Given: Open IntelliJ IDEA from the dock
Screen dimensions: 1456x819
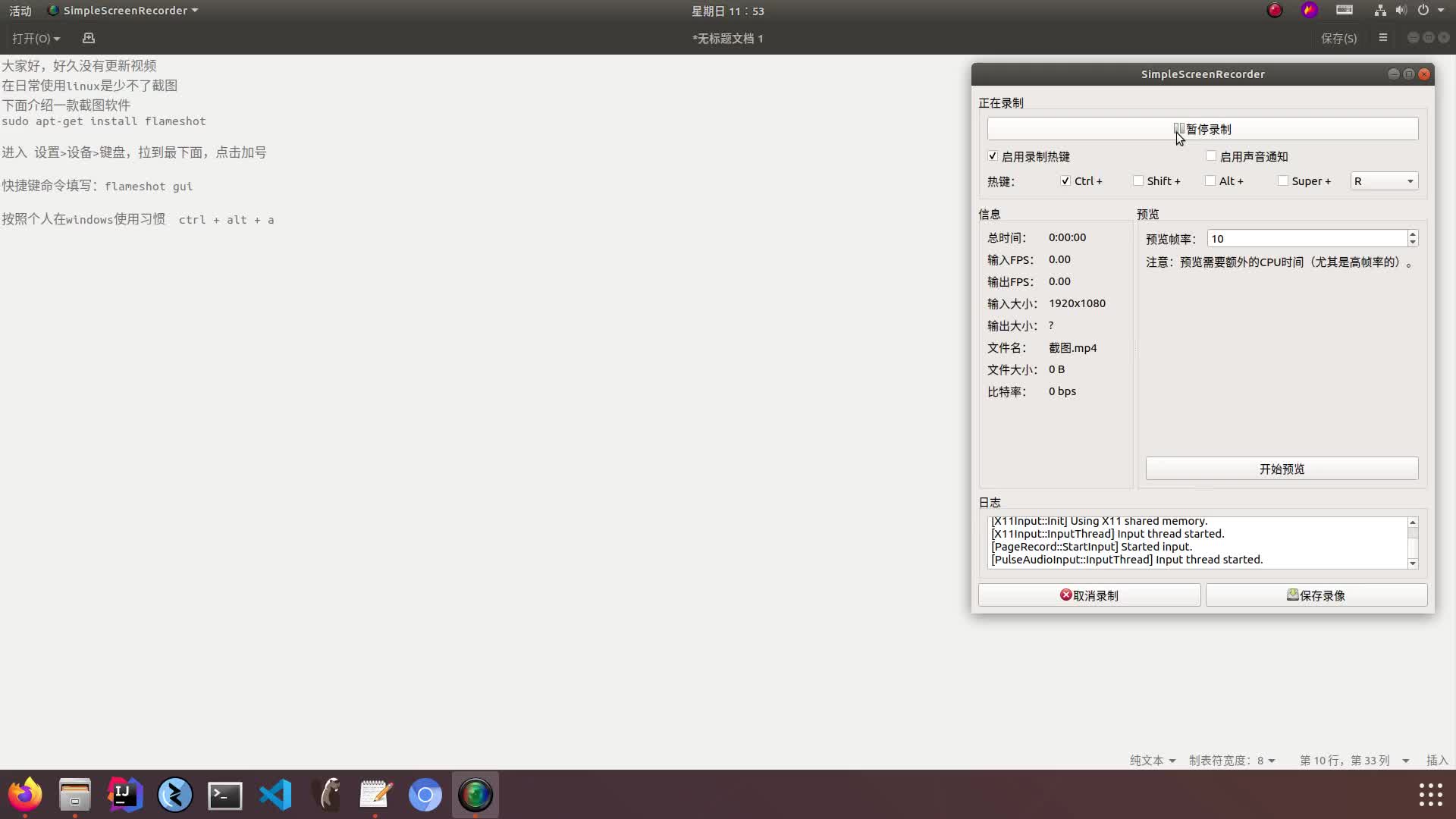Looking at the screenshot, I should (x=124, y=795).
